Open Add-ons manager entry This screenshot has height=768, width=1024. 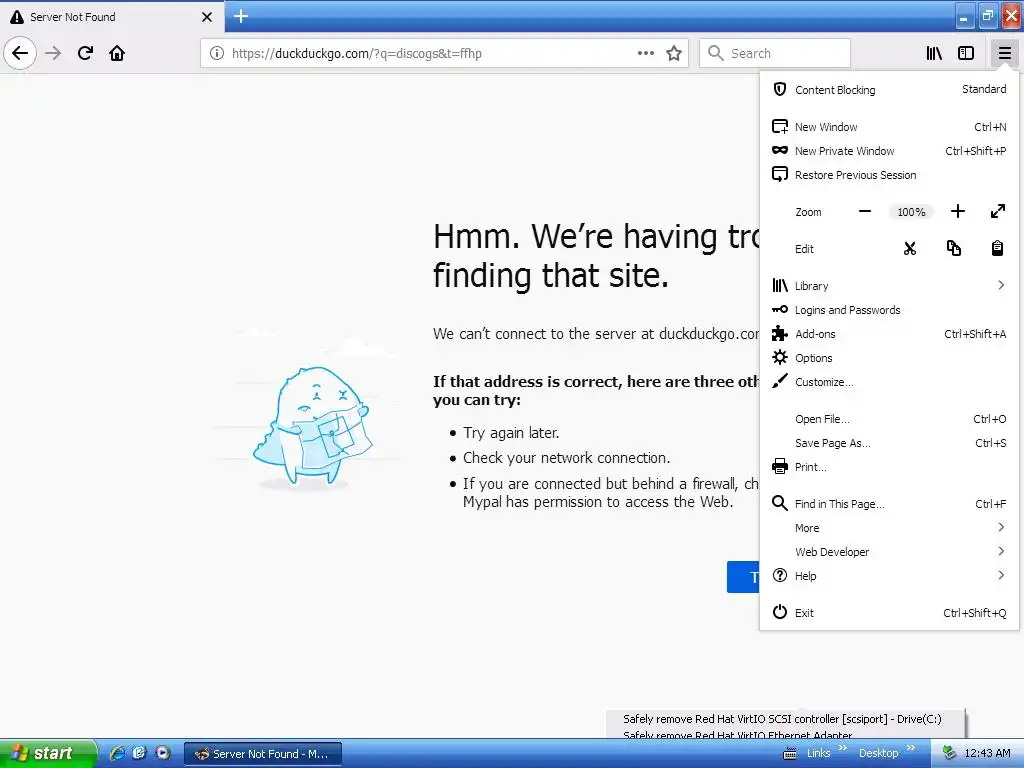889,334
